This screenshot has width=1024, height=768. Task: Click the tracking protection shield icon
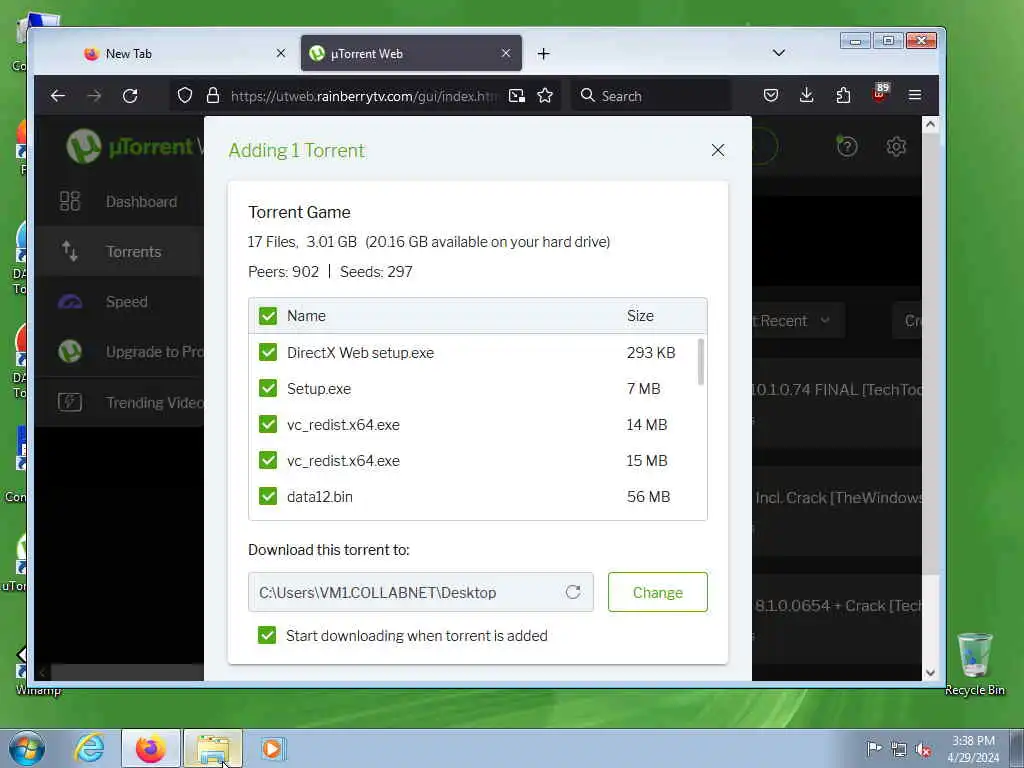(185, 96)
